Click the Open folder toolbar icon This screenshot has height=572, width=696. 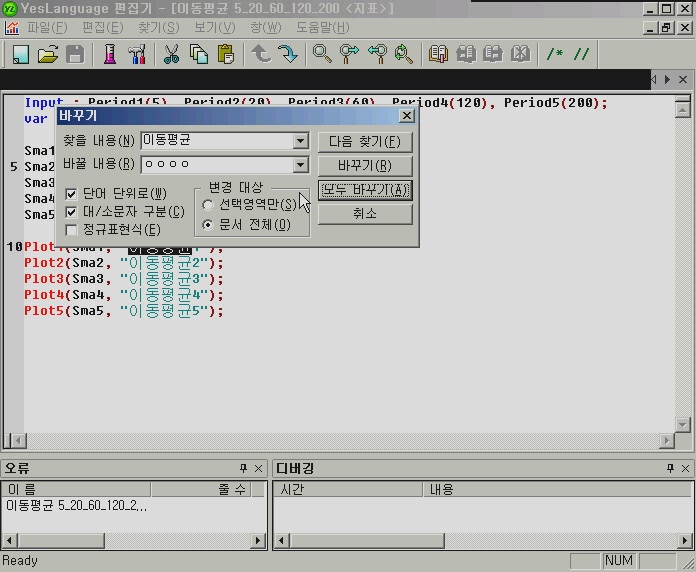(47, 54)
